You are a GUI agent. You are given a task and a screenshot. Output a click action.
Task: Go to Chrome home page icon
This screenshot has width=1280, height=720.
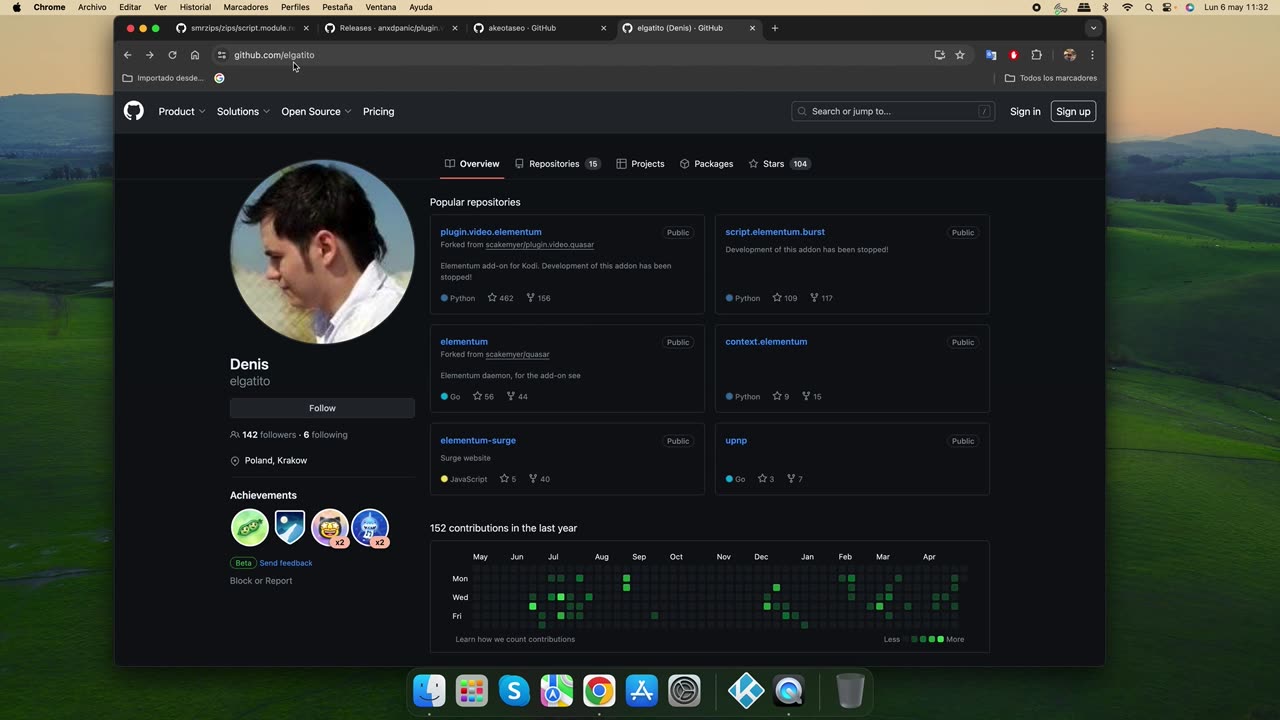pyautogui.click(x=195, y=55)
